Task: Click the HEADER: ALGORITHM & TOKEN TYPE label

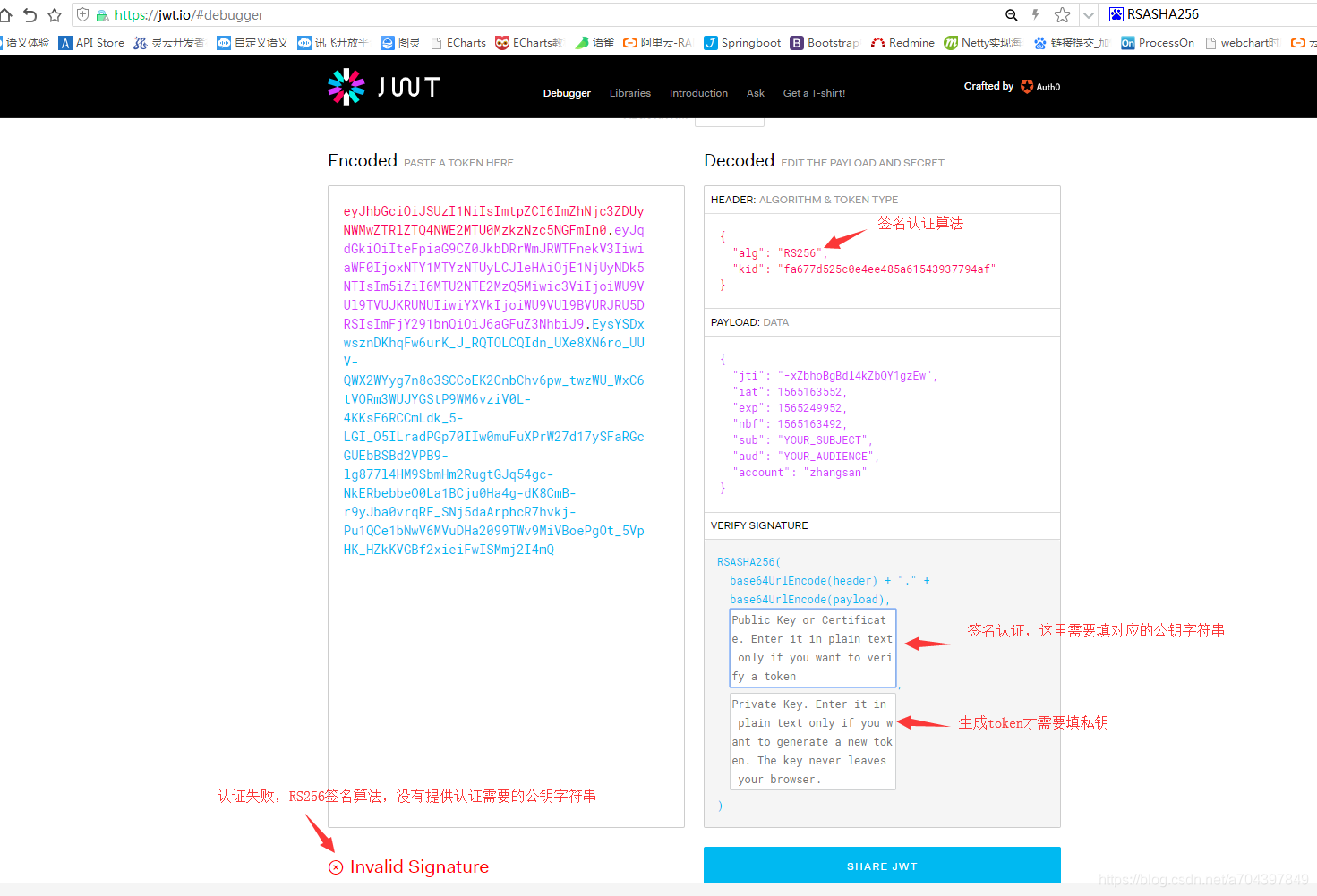Action: point(804,200)
